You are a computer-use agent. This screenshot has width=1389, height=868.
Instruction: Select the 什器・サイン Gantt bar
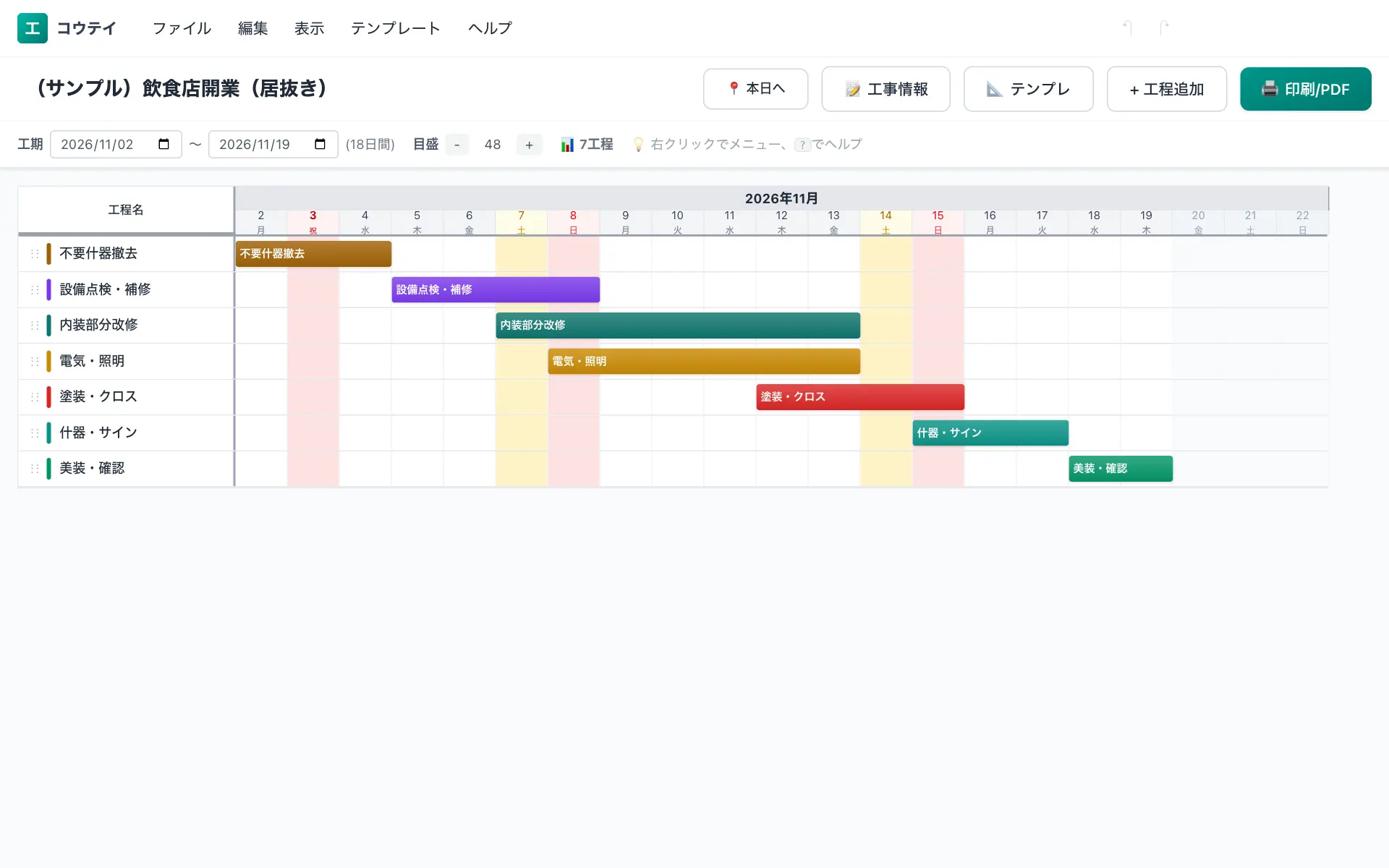[990, 433]
